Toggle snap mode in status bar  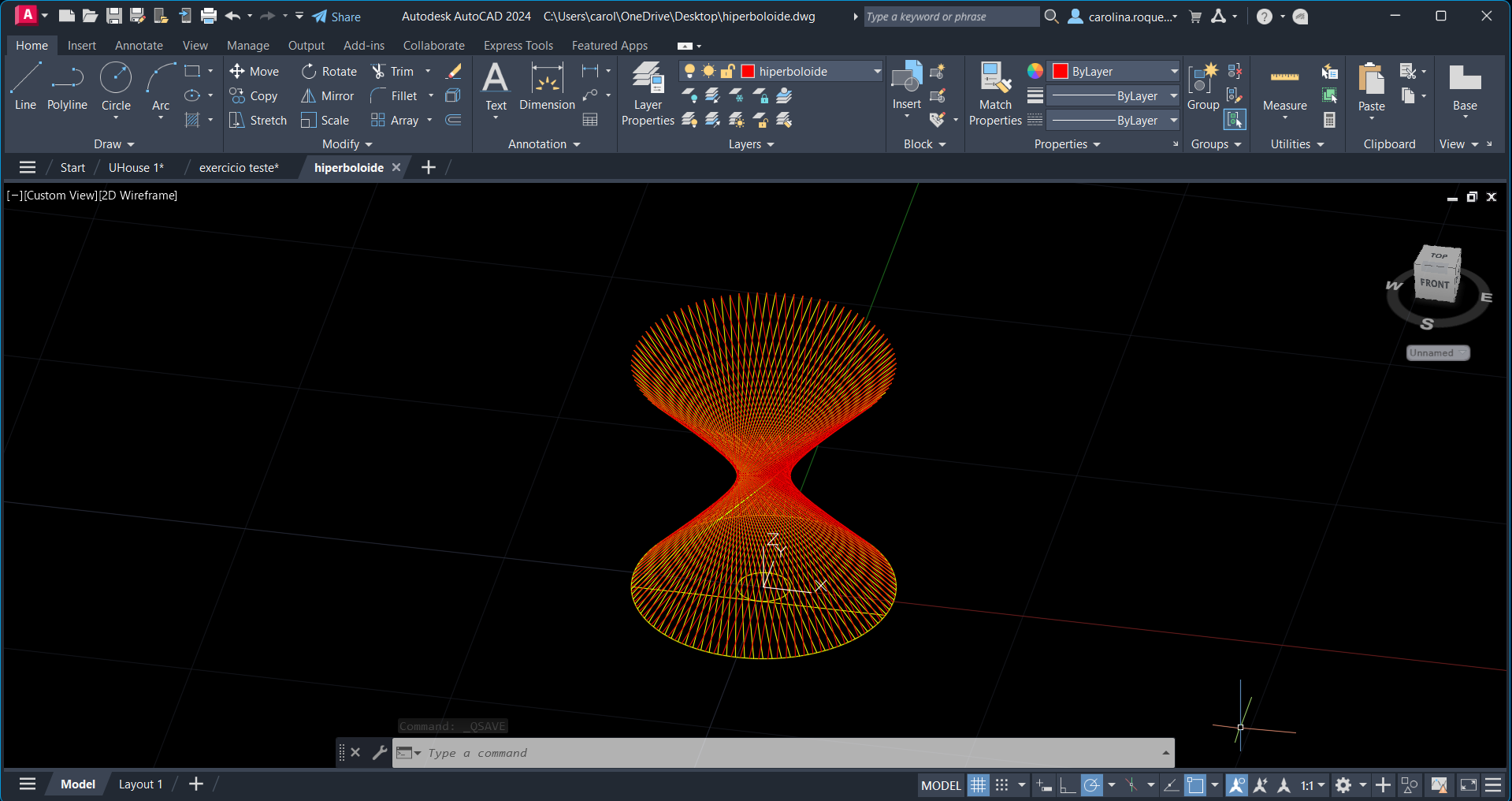(1001, 785)
